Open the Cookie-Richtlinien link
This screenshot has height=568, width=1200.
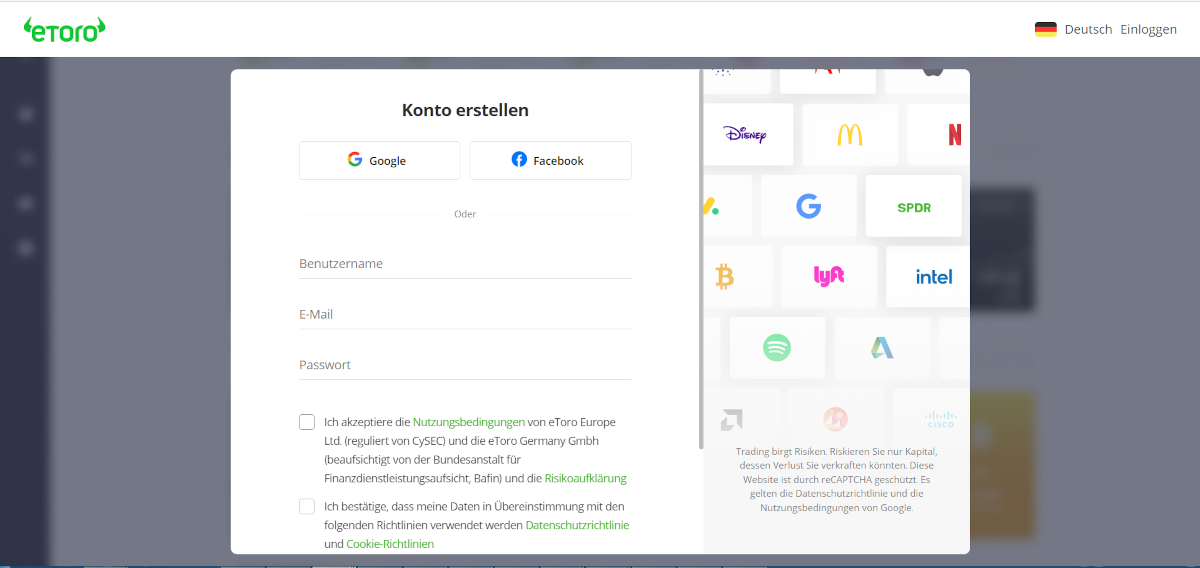(x=390, y=544)
